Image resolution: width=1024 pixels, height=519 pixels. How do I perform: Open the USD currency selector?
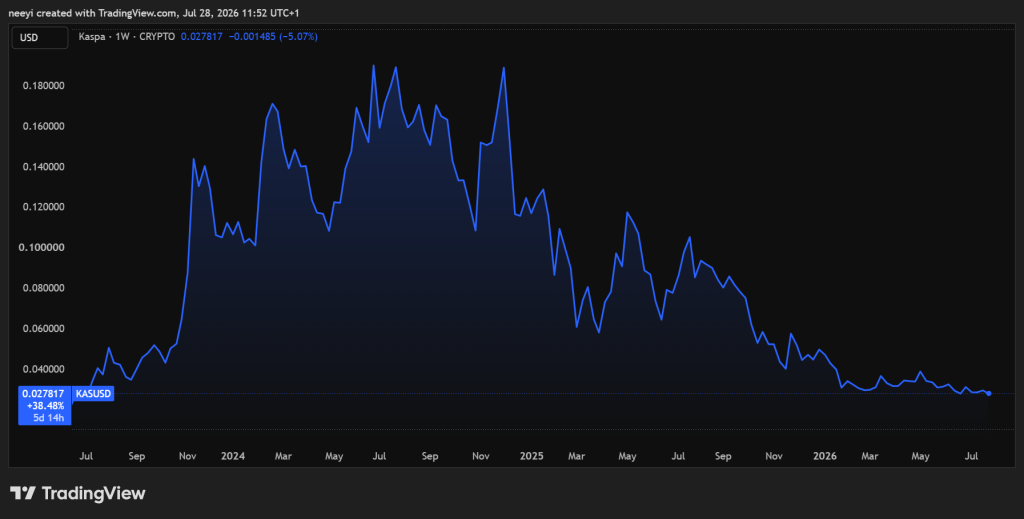39,37
